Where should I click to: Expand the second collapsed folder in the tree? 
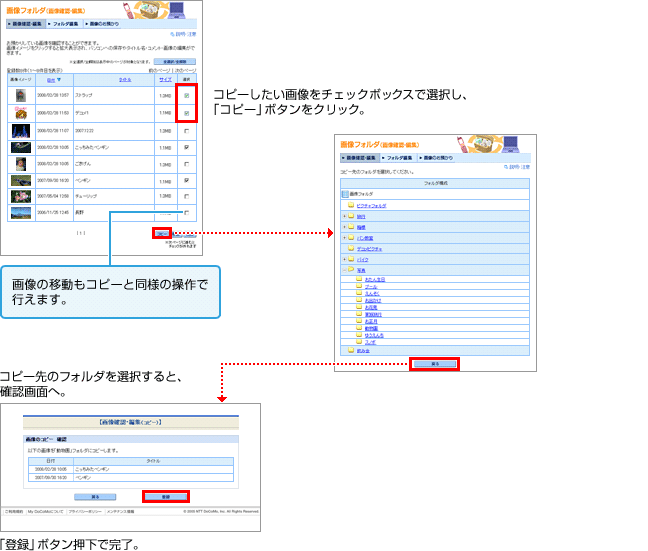click(344, 227)
